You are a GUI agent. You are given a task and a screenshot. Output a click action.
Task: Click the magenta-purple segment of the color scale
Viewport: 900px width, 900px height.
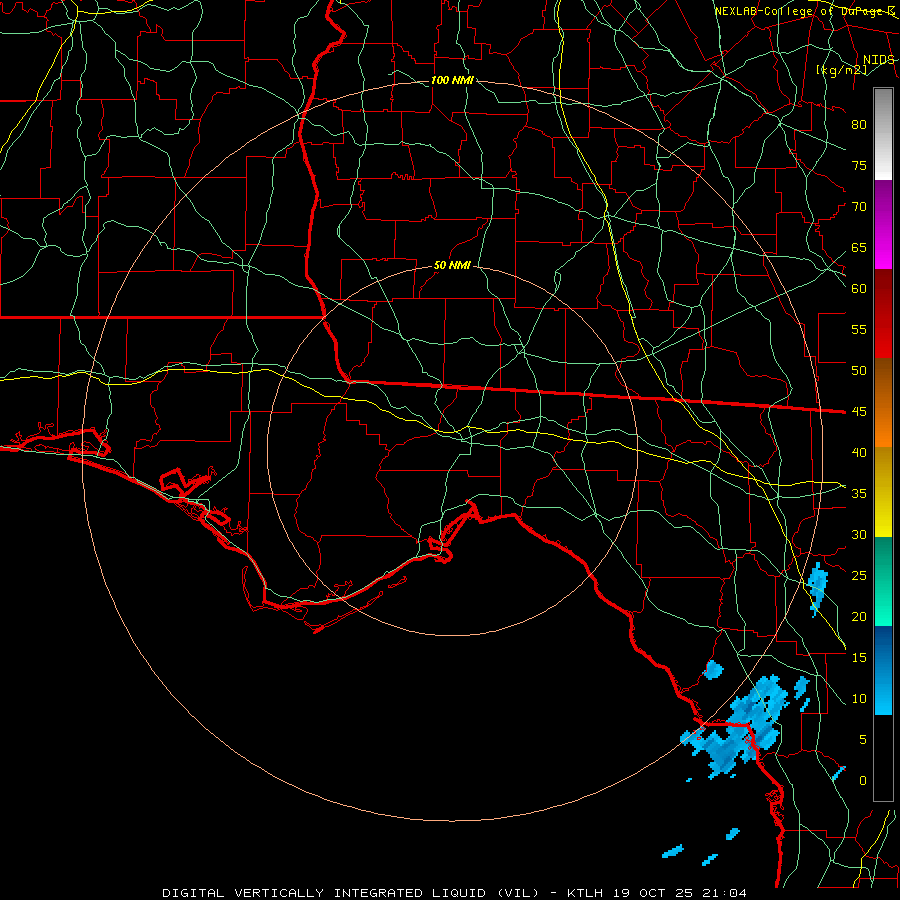(883, 224)
